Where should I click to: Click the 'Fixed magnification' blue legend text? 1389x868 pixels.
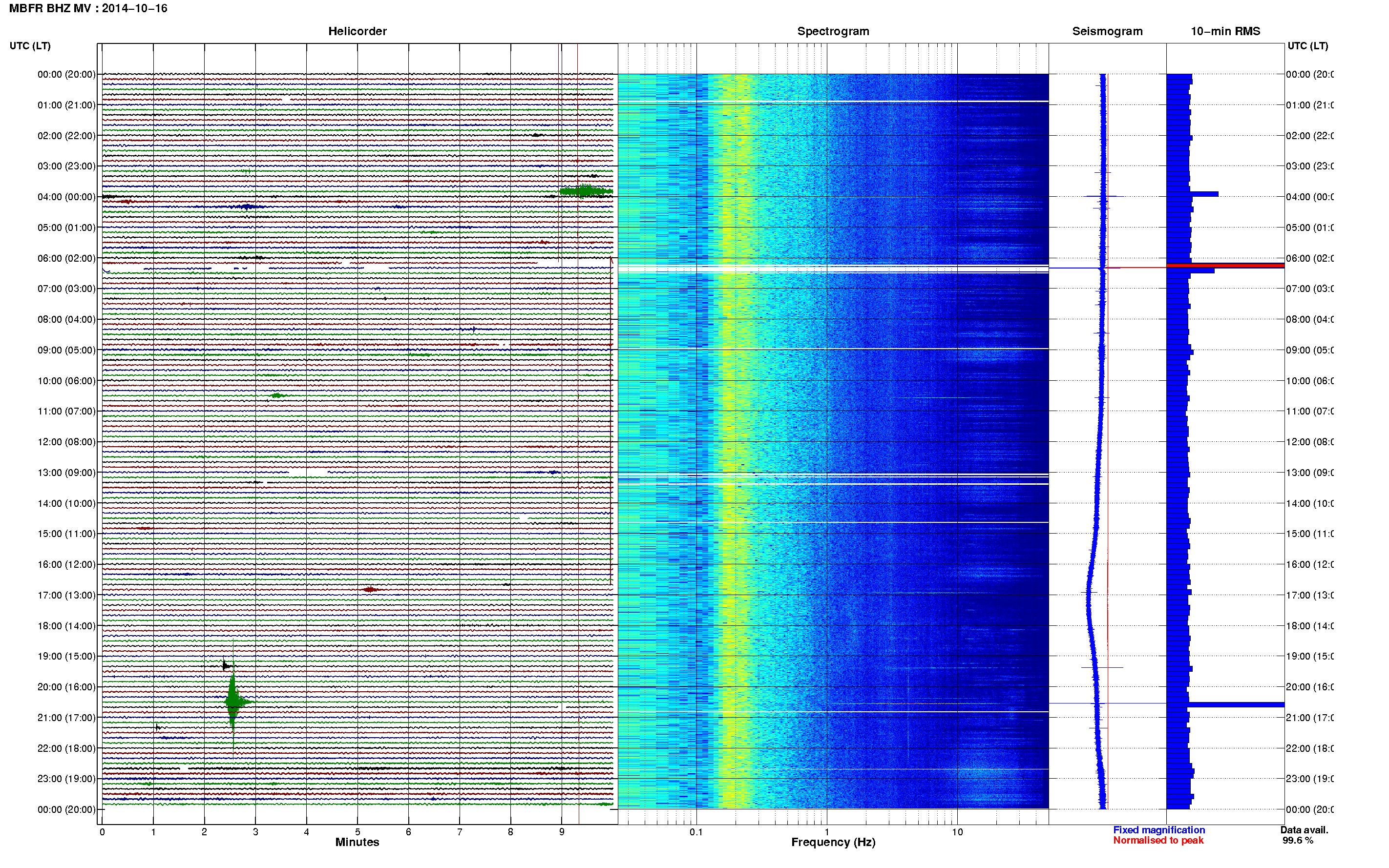pos(1159,830)
